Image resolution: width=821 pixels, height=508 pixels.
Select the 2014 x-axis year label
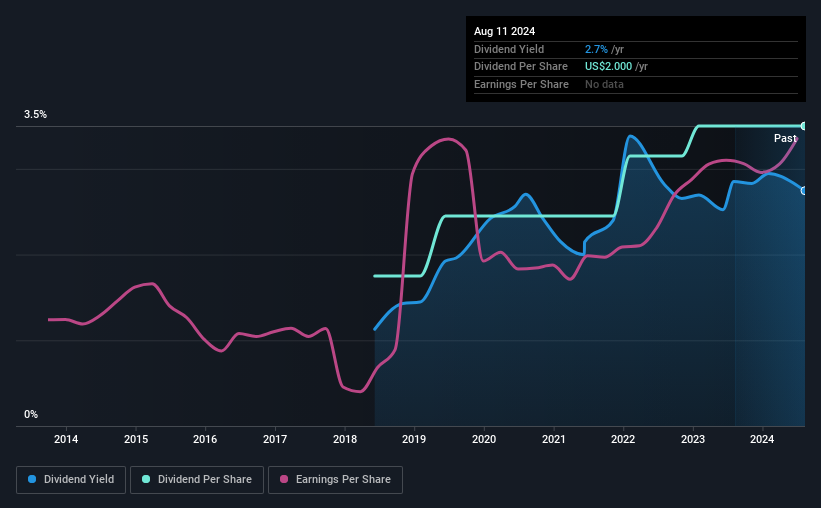tap(66, 439)
